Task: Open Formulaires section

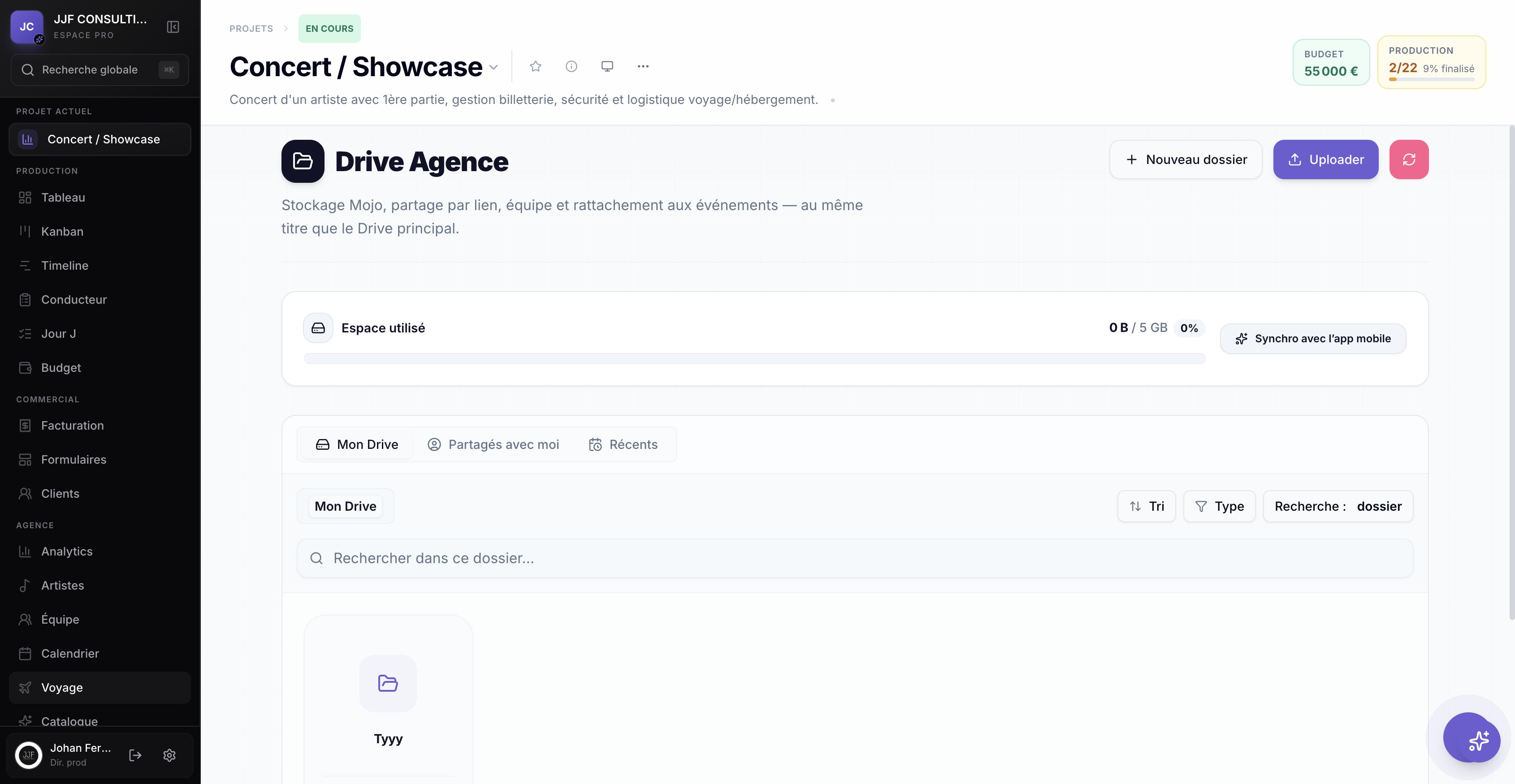Action: tap(100, 460)
